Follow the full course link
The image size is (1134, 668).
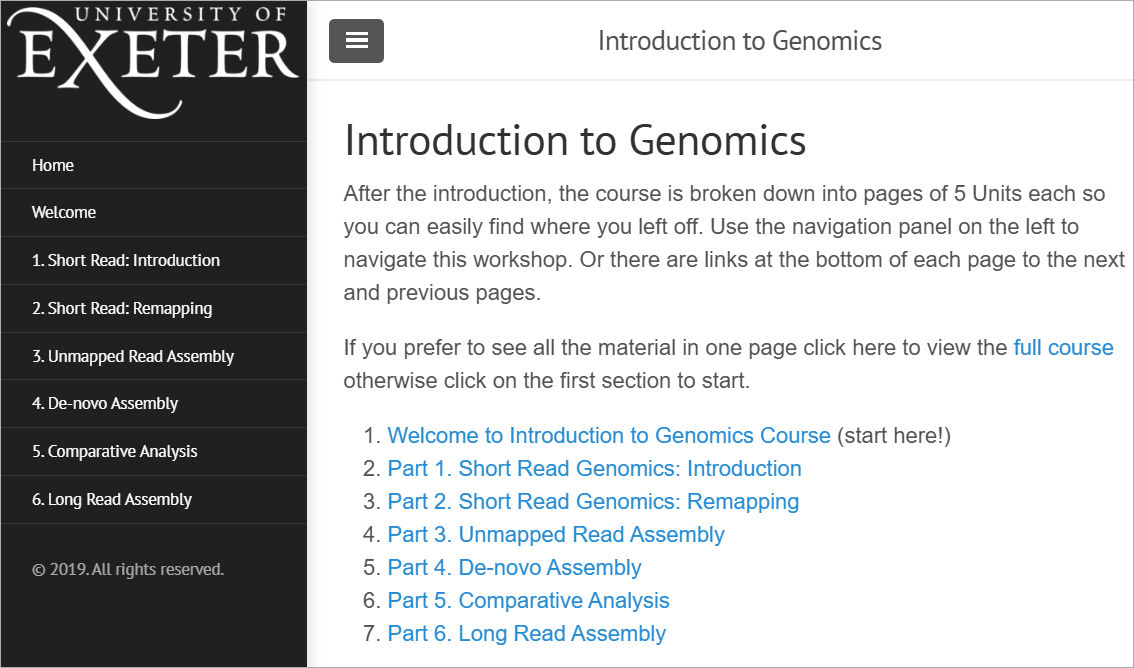[1063, 348]
